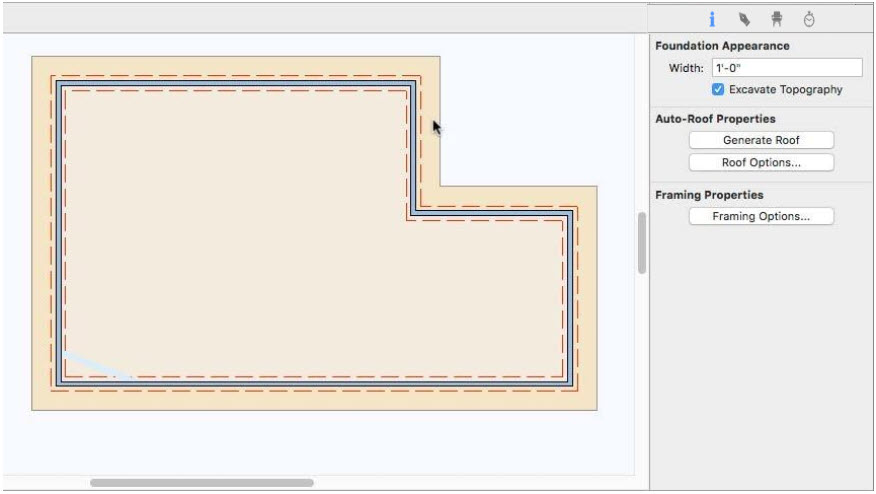
Task: Switch to the pen nib inspector icon
Action: 744,20
